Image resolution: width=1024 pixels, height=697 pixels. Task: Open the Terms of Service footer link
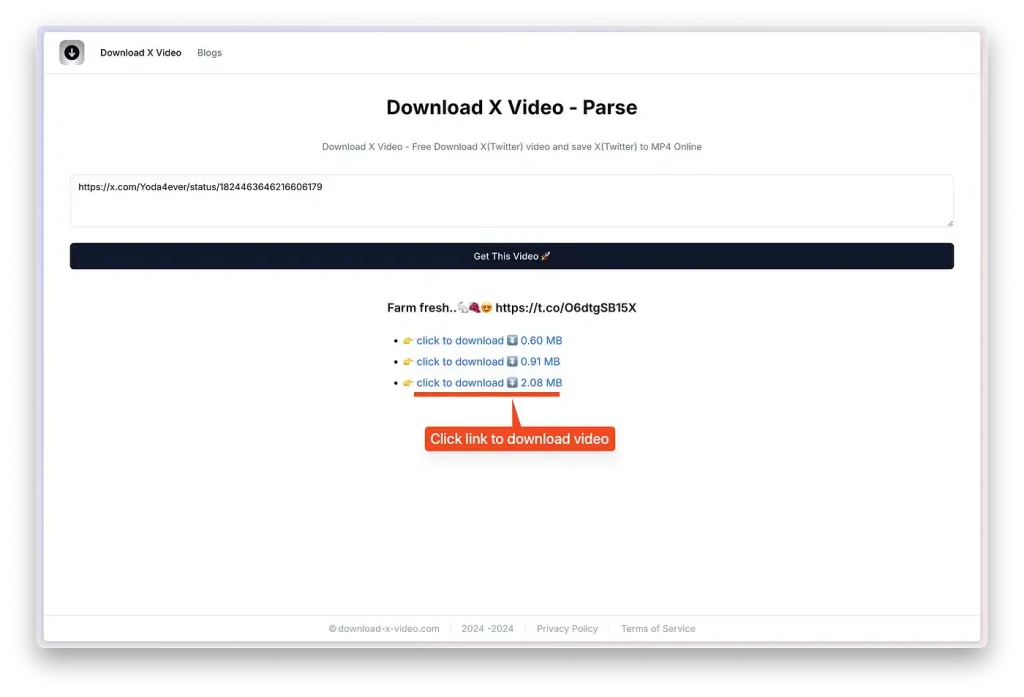tap(658, 629)
